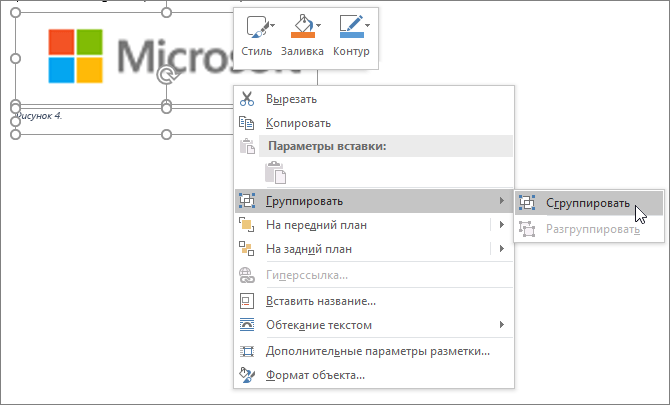Choose На передний план
This screenshot has width=670, height=405.
click(374, 225)
